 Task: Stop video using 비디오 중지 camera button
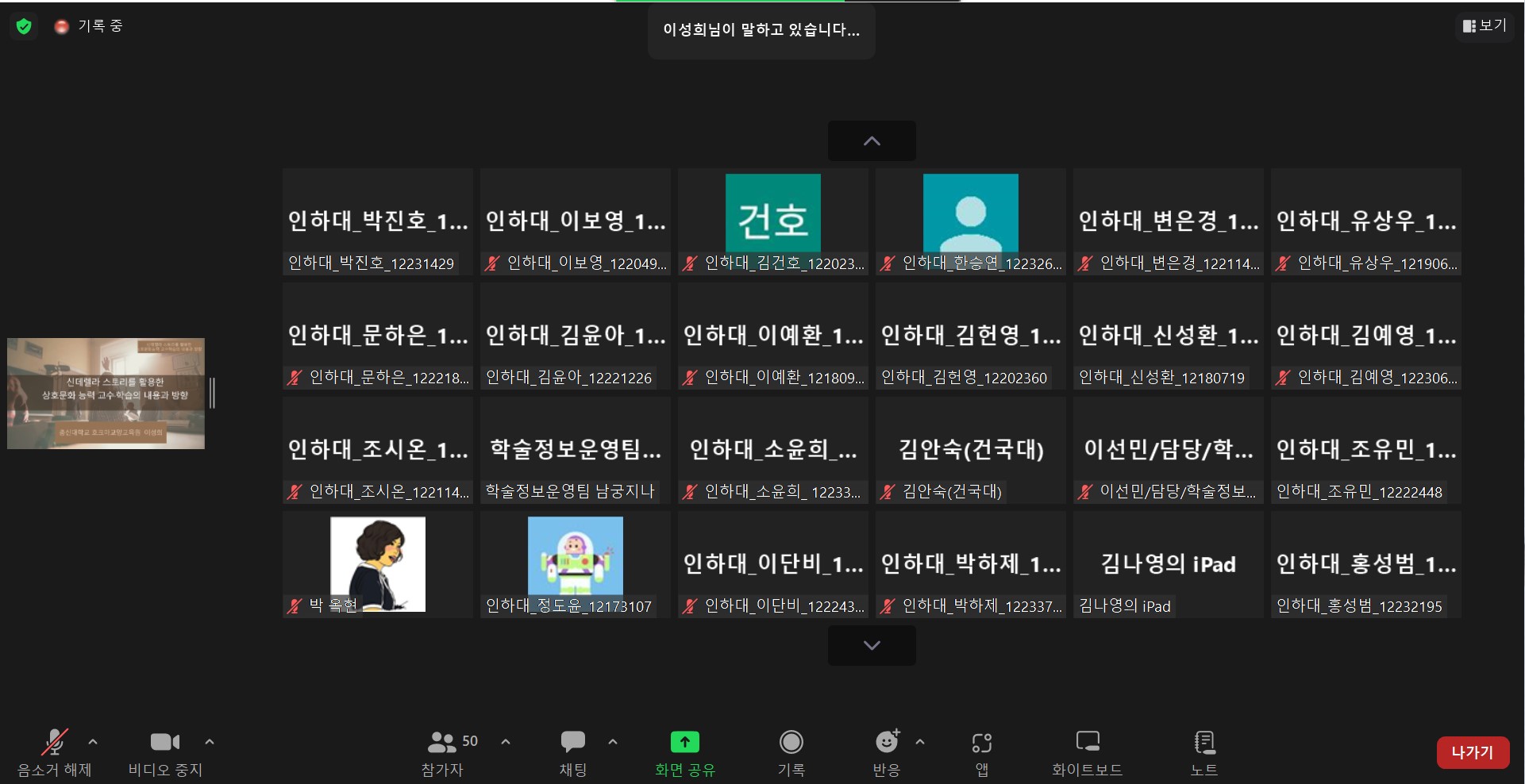(x=165, y=744)
